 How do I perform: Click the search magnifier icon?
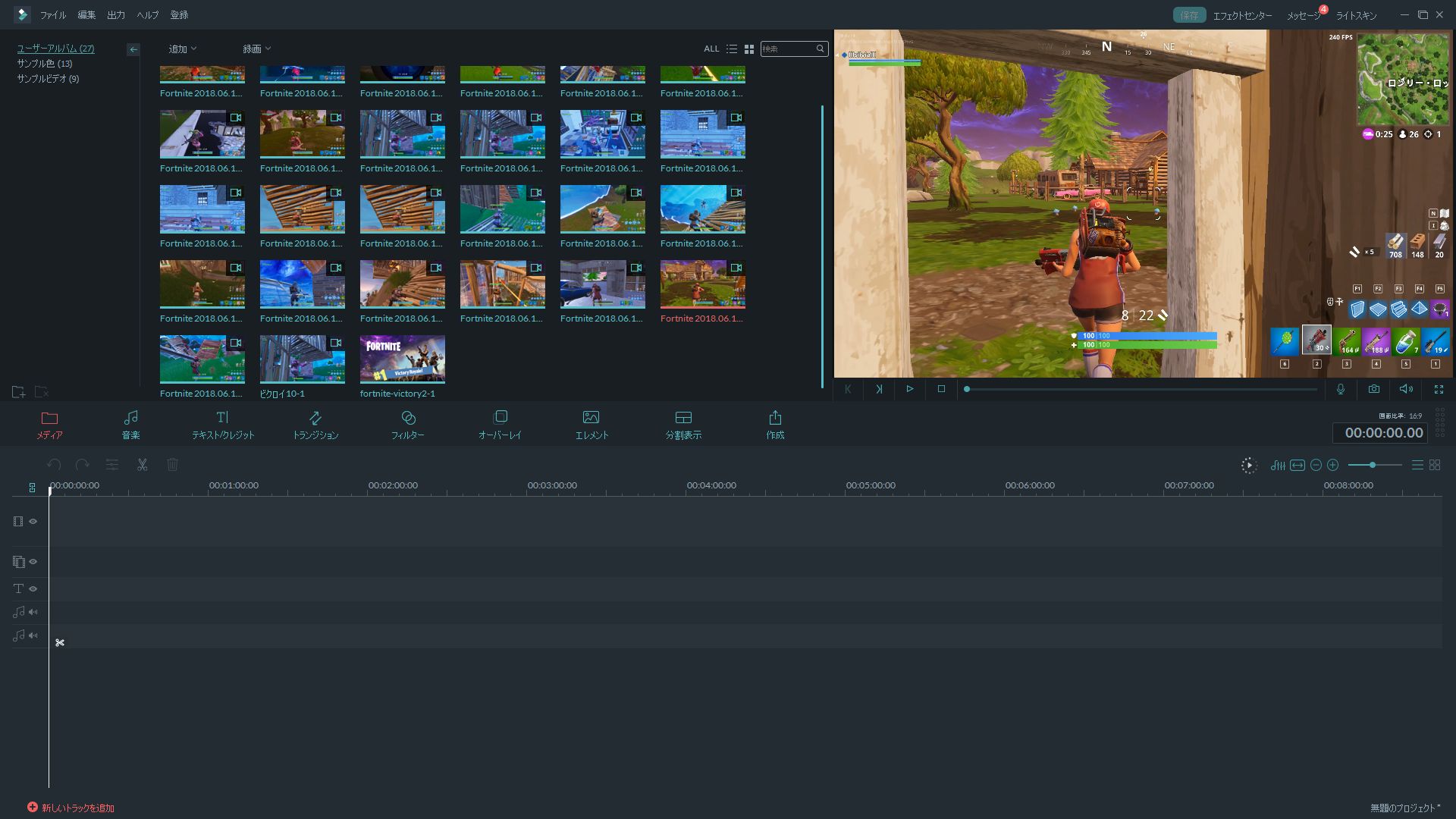coord(820,49)
